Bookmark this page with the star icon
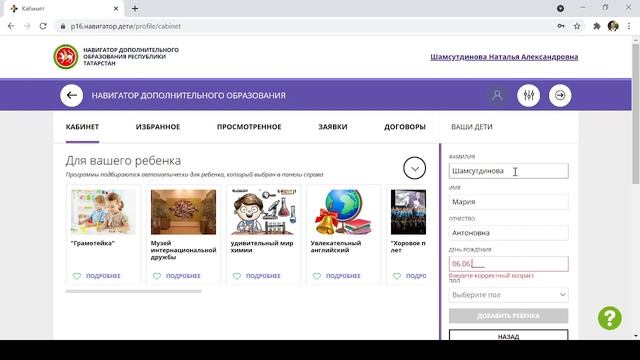Screen dimensions: 640x360 tap(577, 26)
